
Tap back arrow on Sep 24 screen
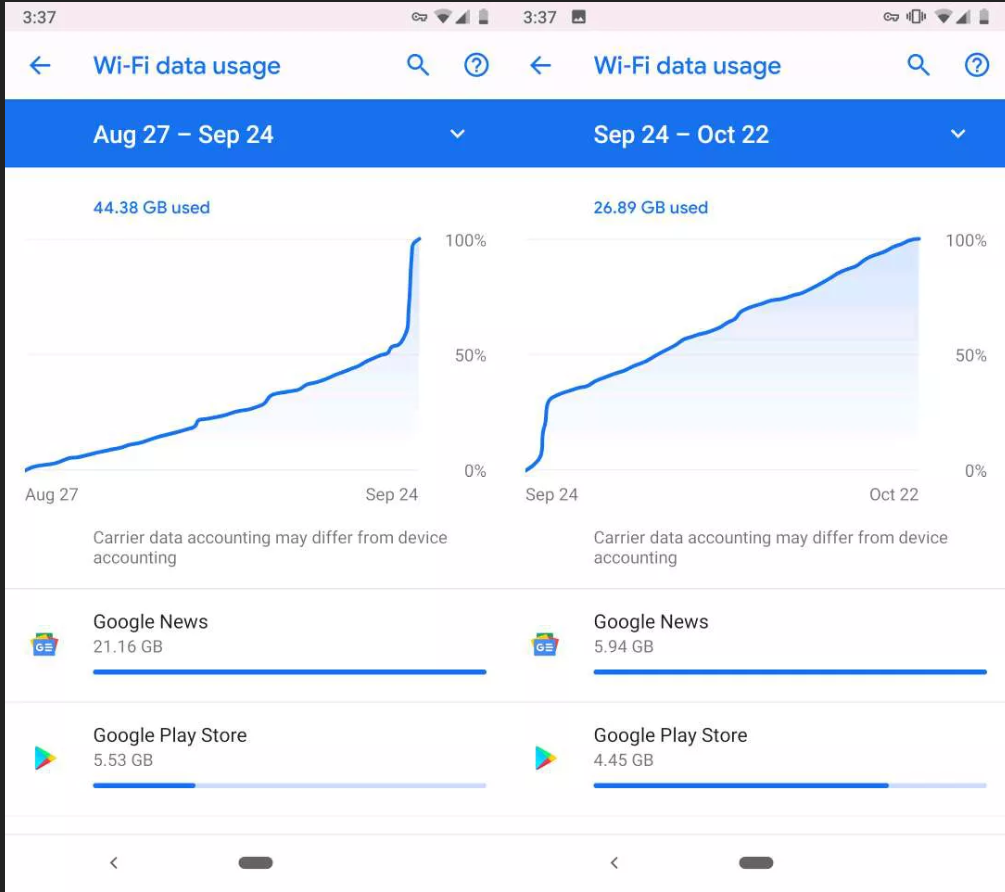pos(540,66)
